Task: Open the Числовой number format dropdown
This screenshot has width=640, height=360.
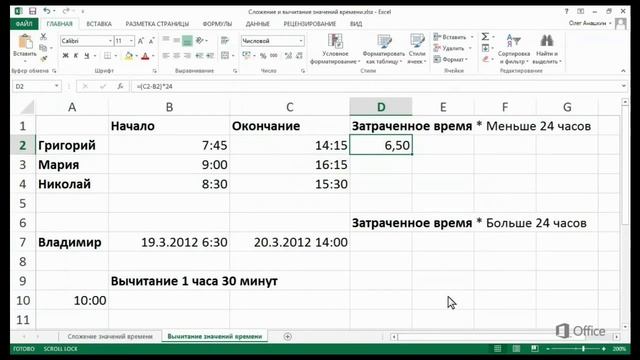Action: [x=301, y=41]
